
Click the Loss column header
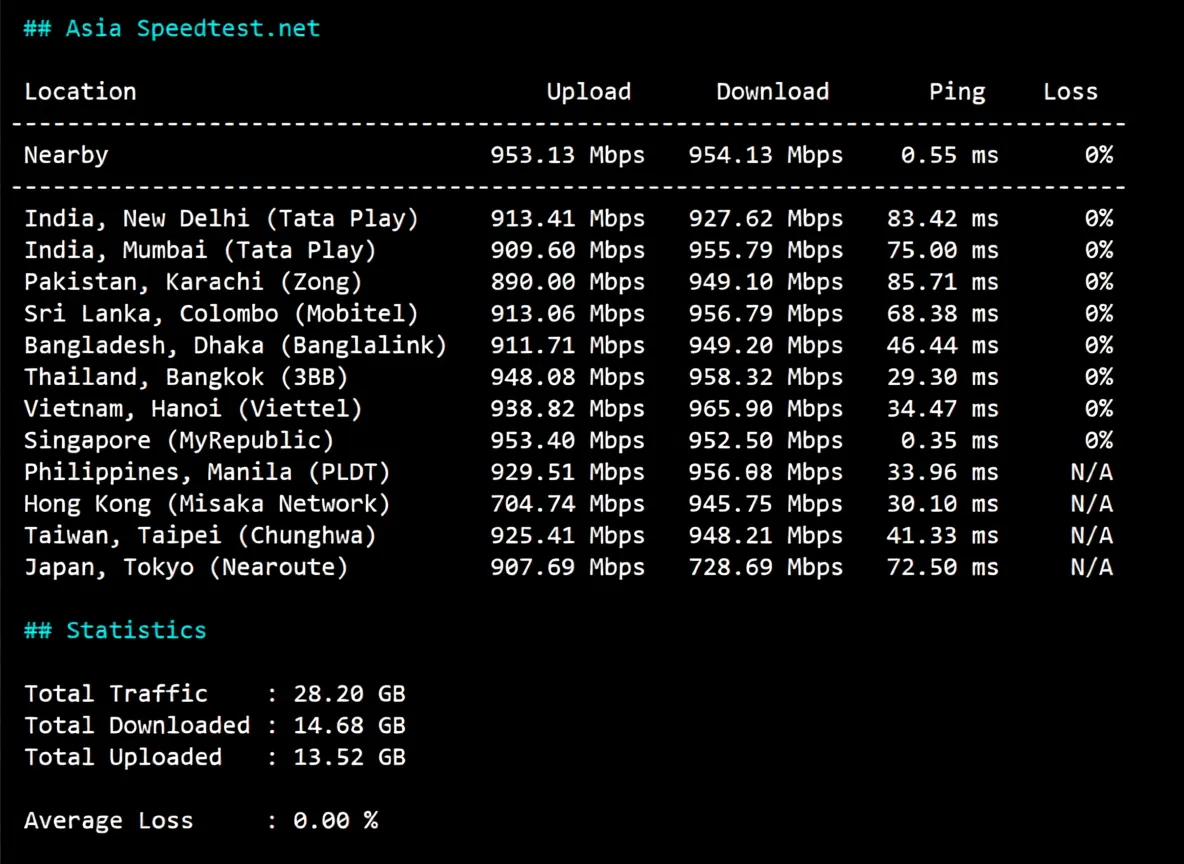pos(1070,91)
